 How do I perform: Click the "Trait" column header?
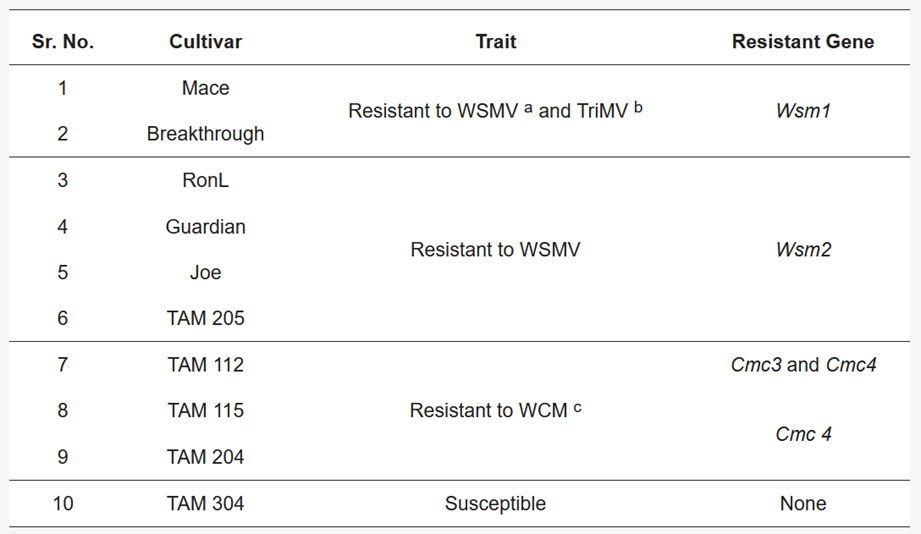pyautogui.click(x=495, y=41)
